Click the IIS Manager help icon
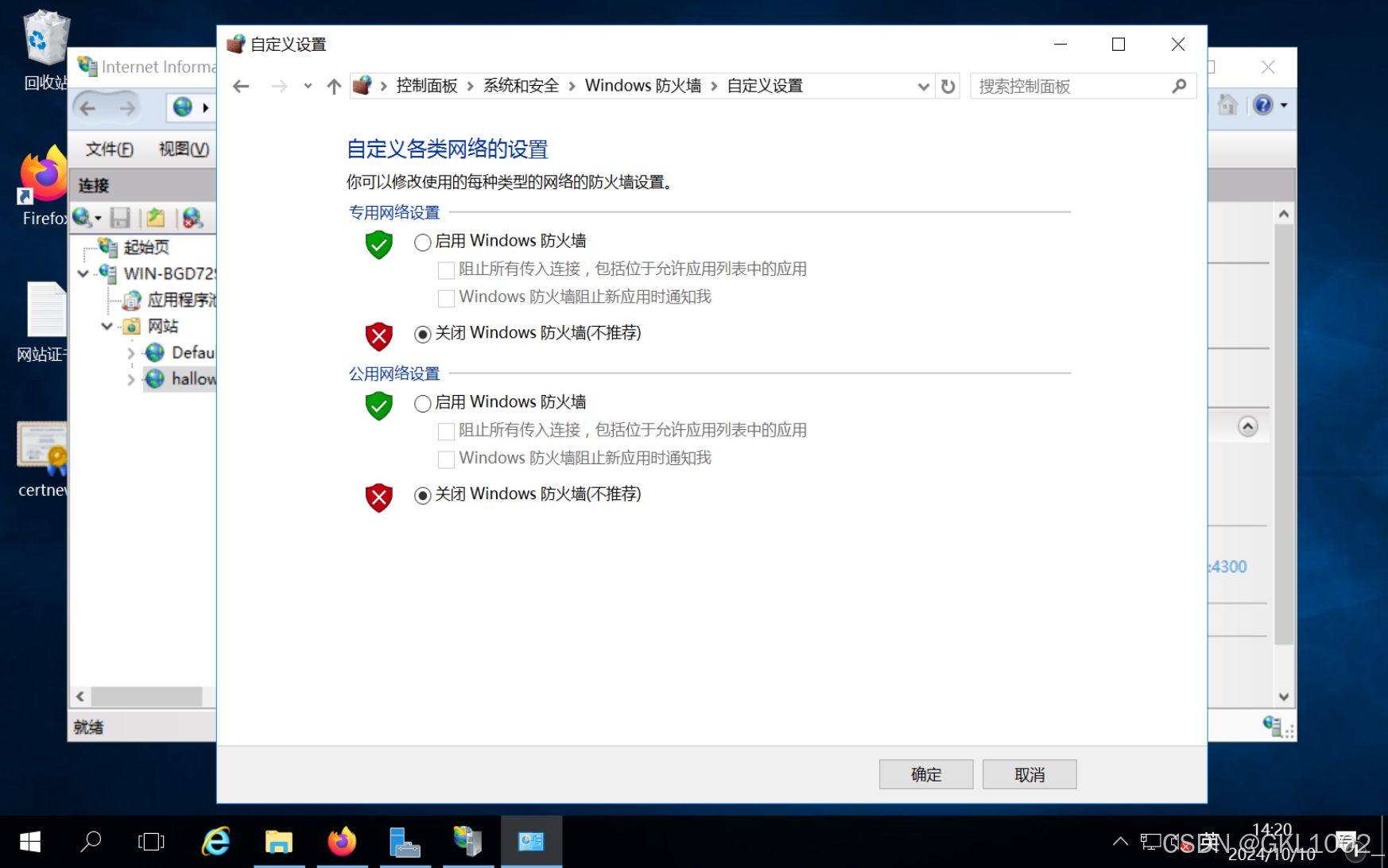The width and height of the screenshot is (1388, 868). click(x=1262, y=105)
